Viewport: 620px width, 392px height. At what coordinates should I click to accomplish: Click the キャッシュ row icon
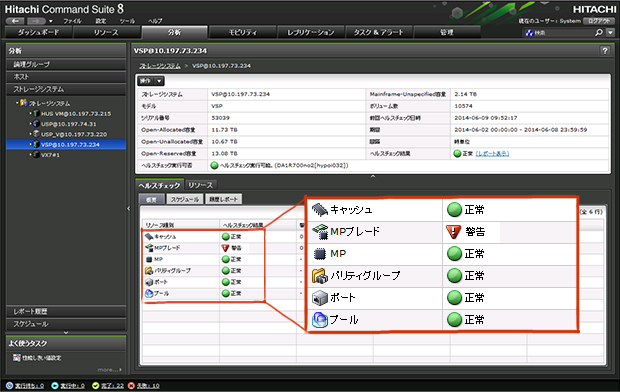pos(149,237)
